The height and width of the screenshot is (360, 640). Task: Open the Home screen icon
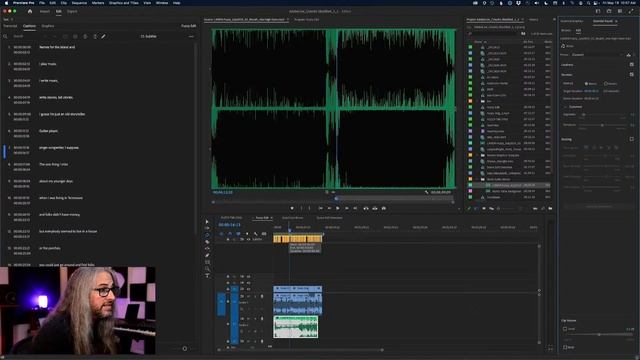[x=30, y=11]
